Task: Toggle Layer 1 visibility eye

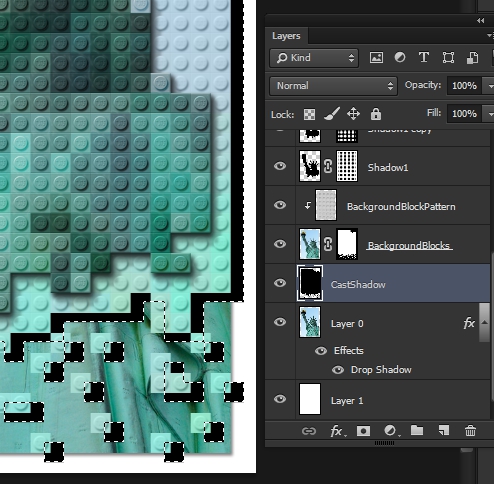Action: click(x=280, y=399)
